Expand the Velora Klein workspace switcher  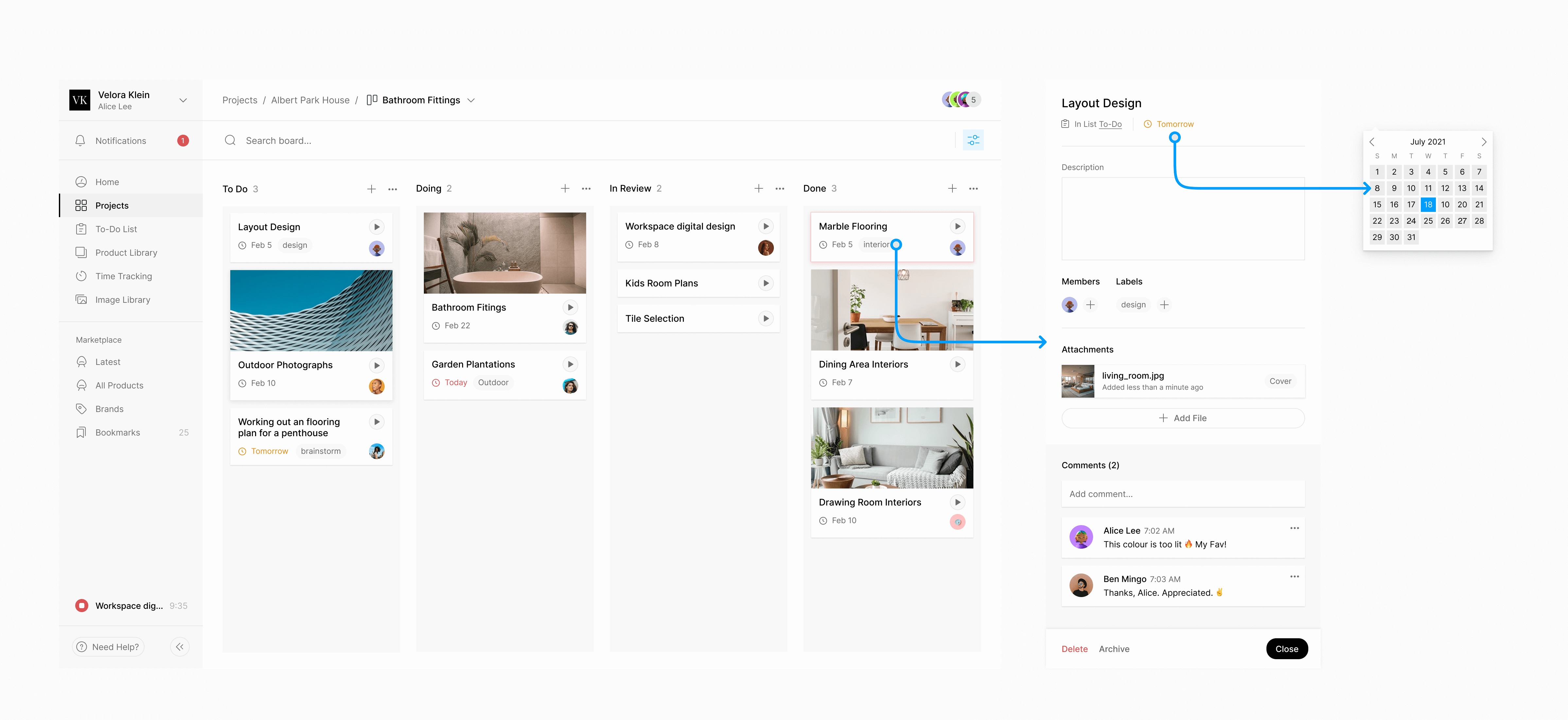point(183,100)
